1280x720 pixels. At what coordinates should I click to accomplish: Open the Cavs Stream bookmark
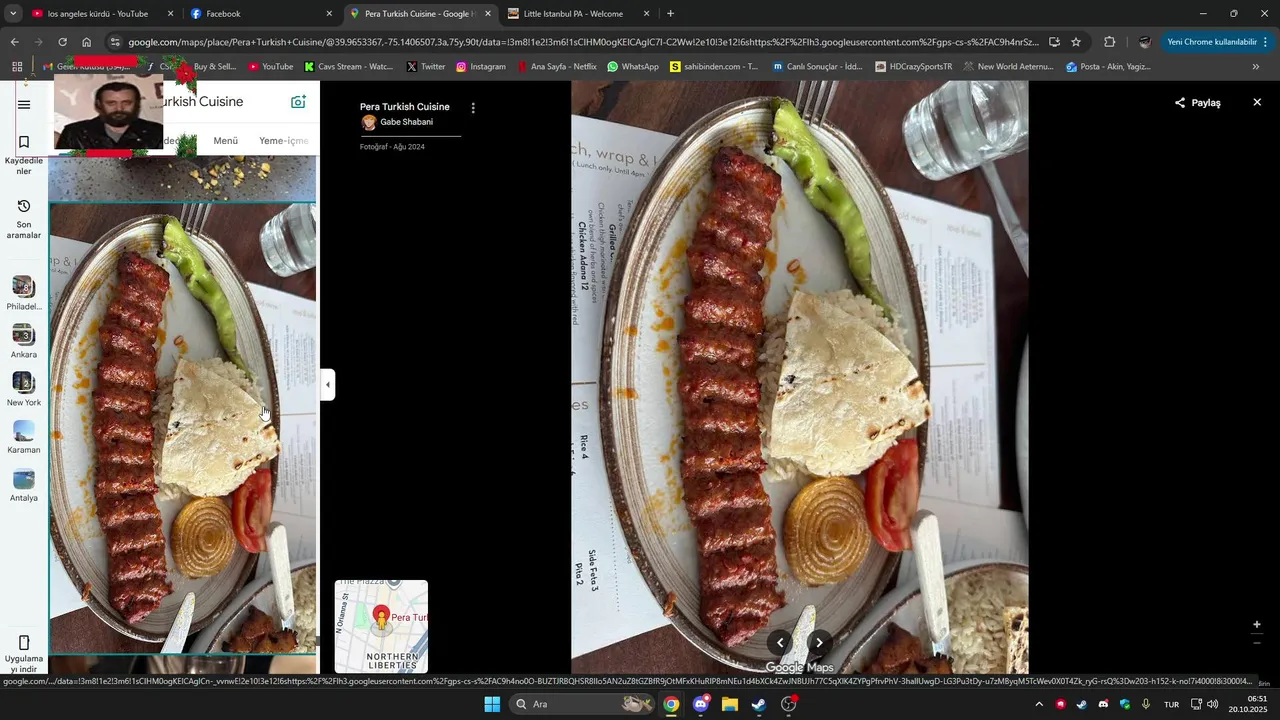(349, 67)
